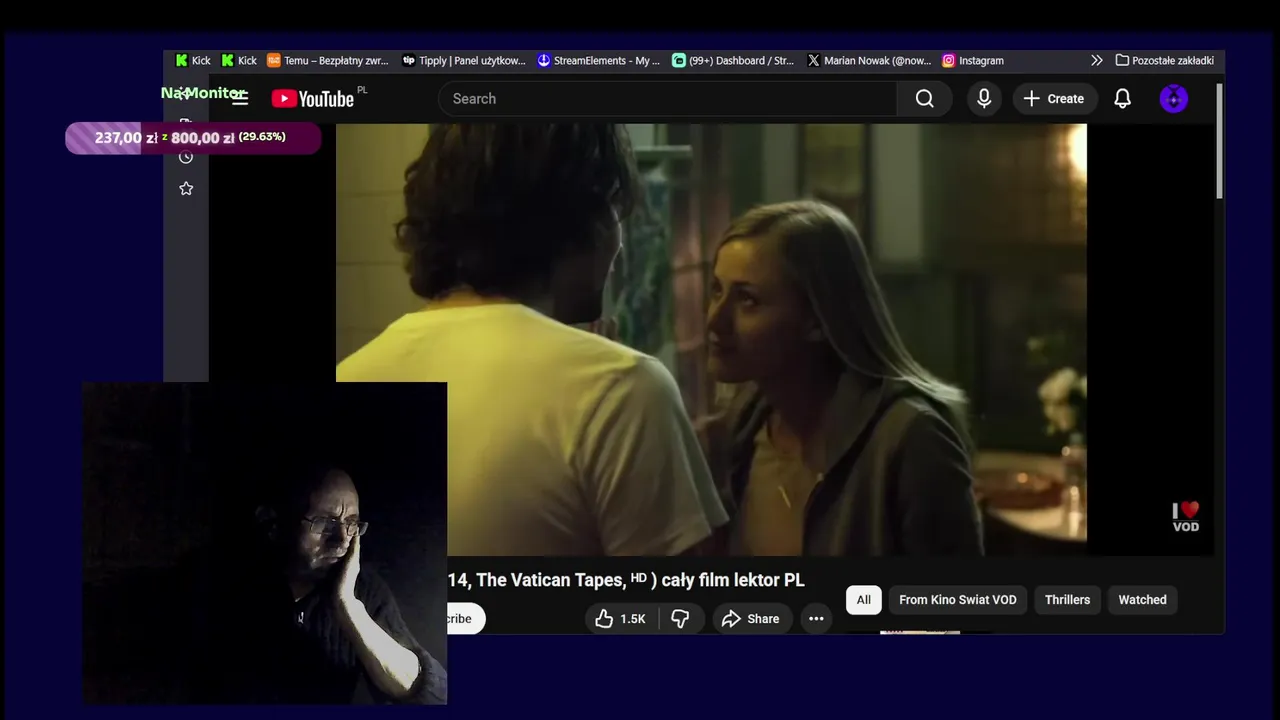Open the three-dot more actions menu

pyautogui.click(x=816, y=619)
